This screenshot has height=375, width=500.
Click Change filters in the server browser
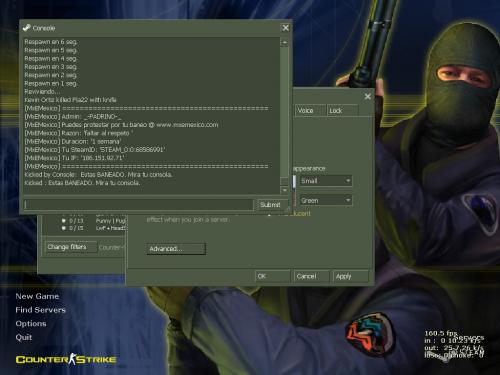tap(71, 247)
